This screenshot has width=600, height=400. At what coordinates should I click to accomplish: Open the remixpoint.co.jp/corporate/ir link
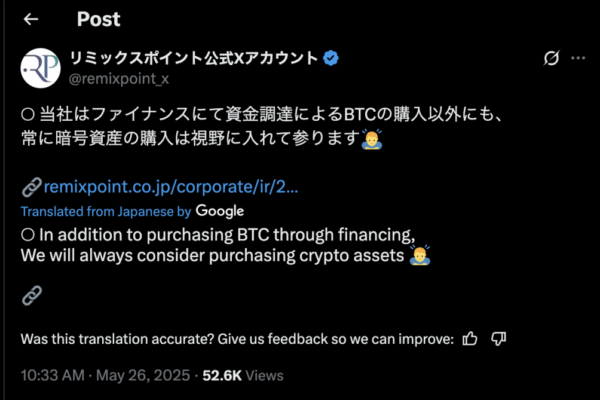[171, 187]
